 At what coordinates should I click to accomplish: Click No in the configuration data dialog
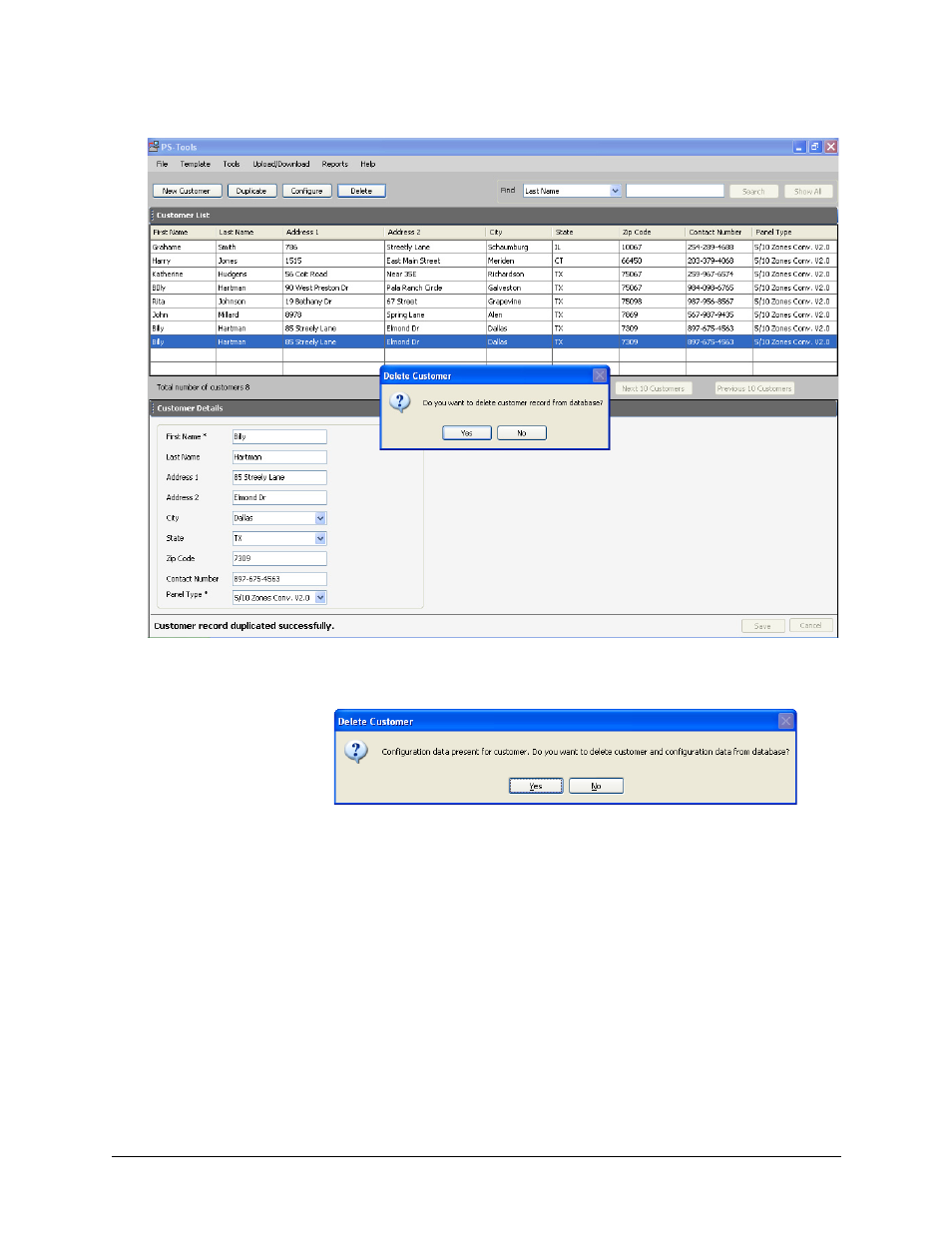(x=596, y=786)
